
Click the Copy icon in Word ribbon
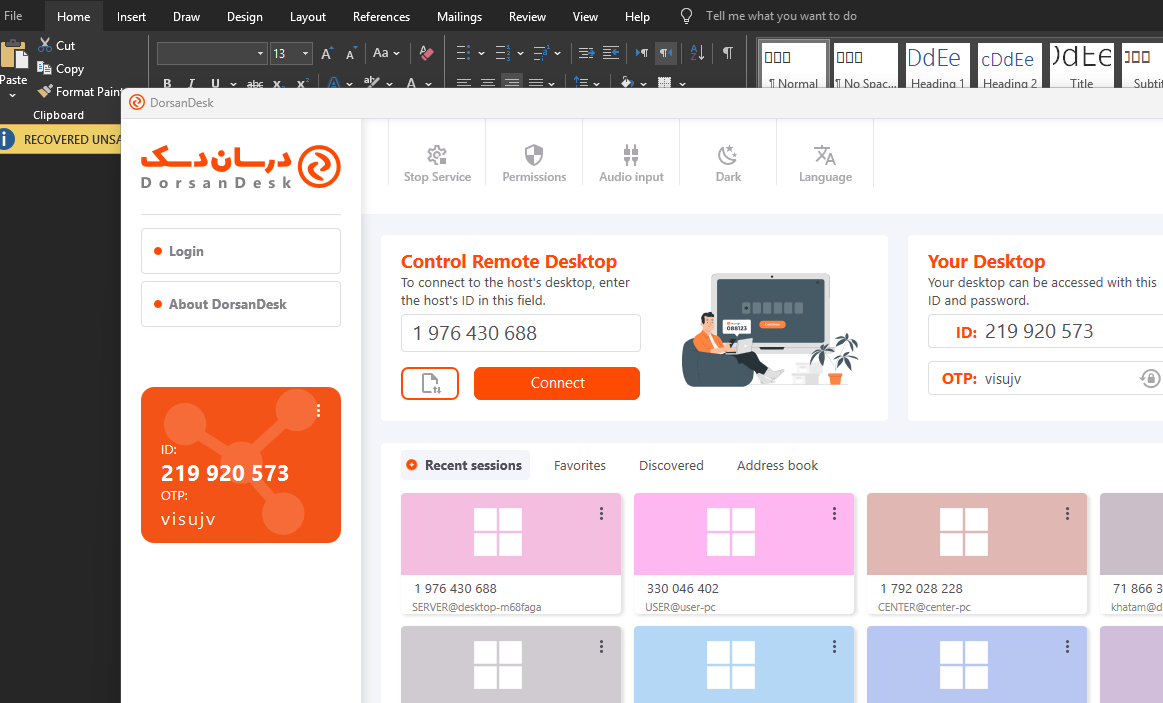click(x=45, y=68)
